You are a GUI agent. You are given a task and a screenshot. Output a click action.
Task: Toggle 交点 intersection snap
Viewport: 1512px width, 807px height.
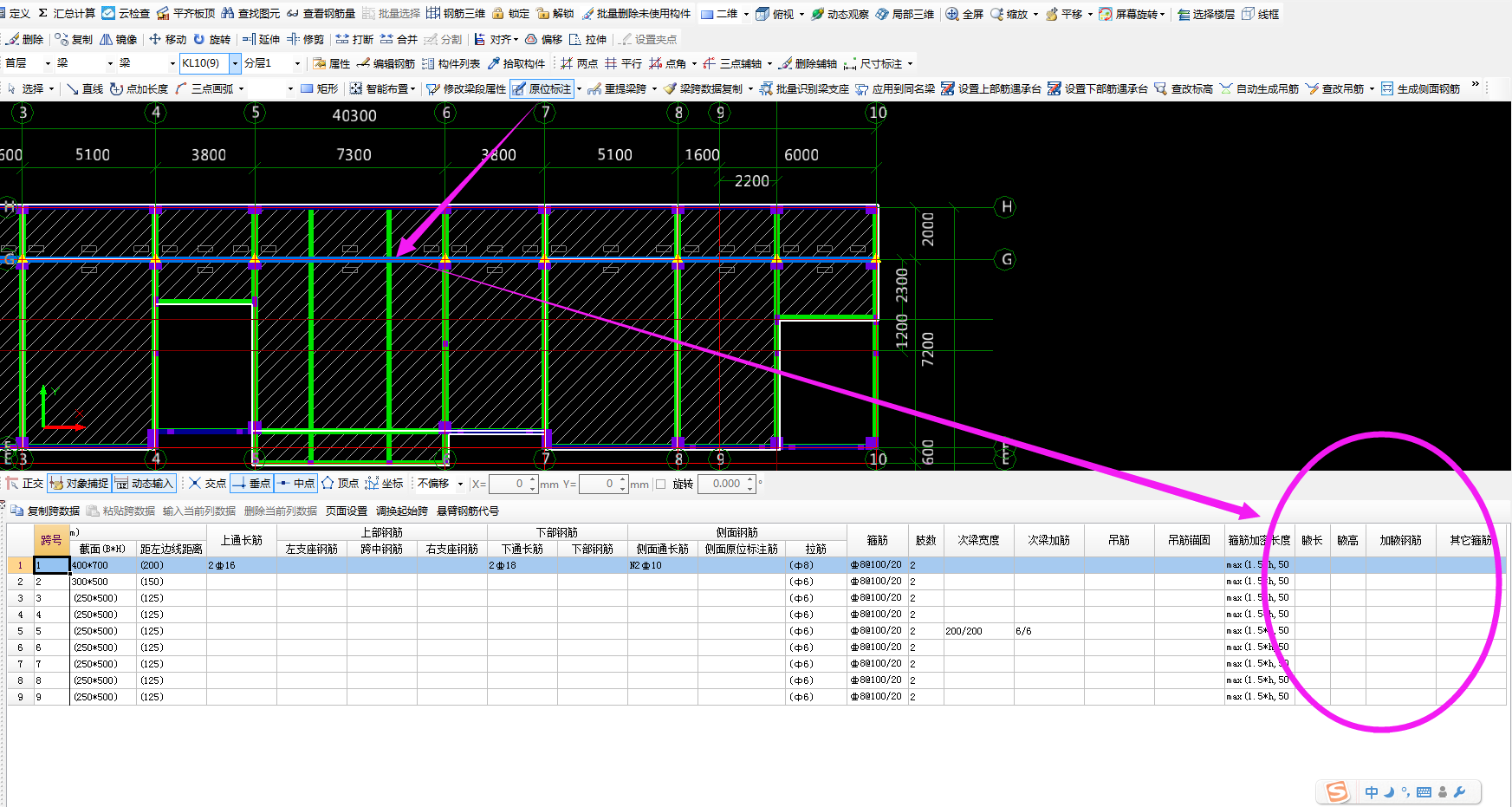(207, 484)
